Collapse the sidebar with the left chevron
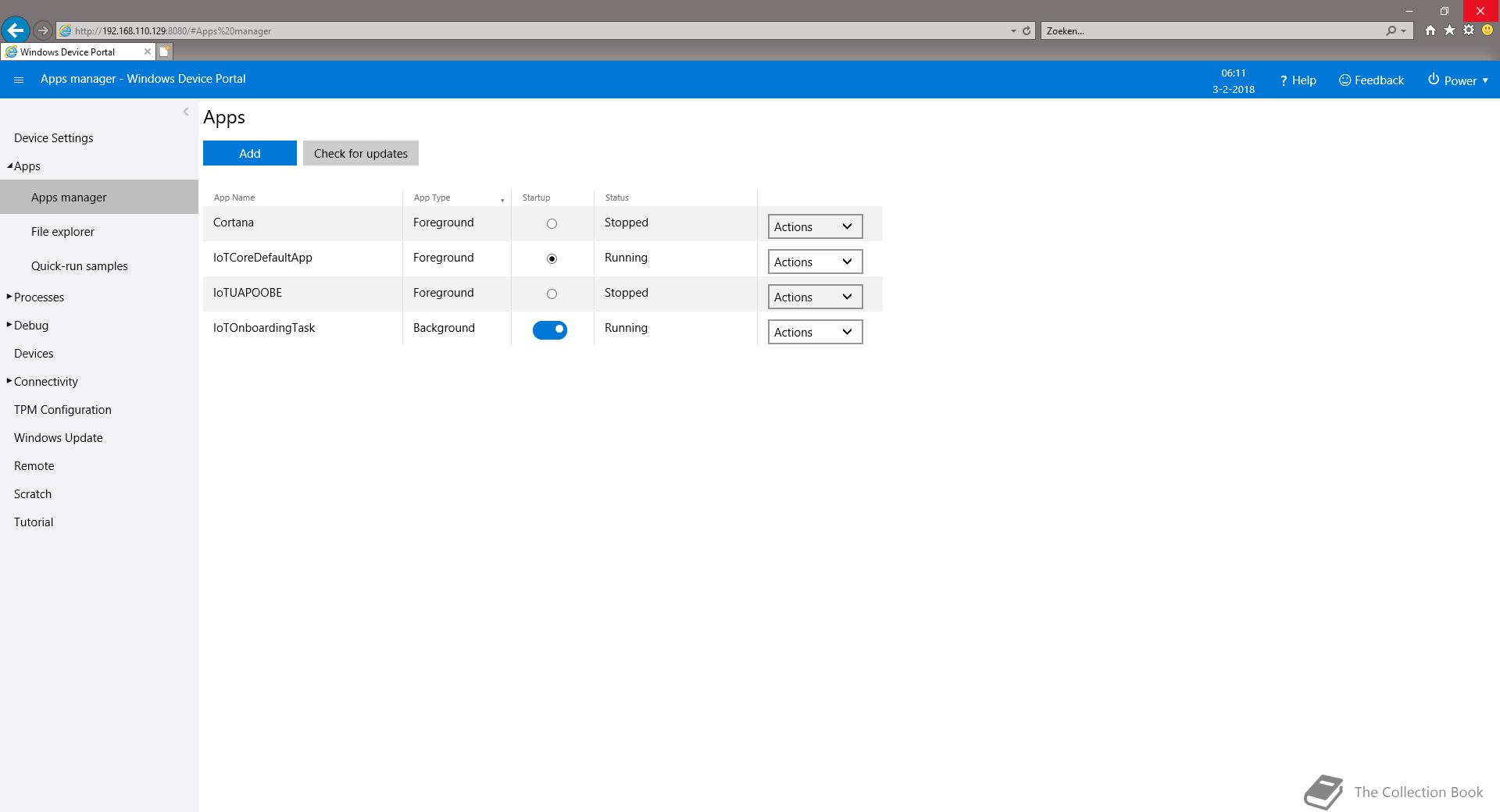The width and height of the screenshot is (1500, 812). 186,112
